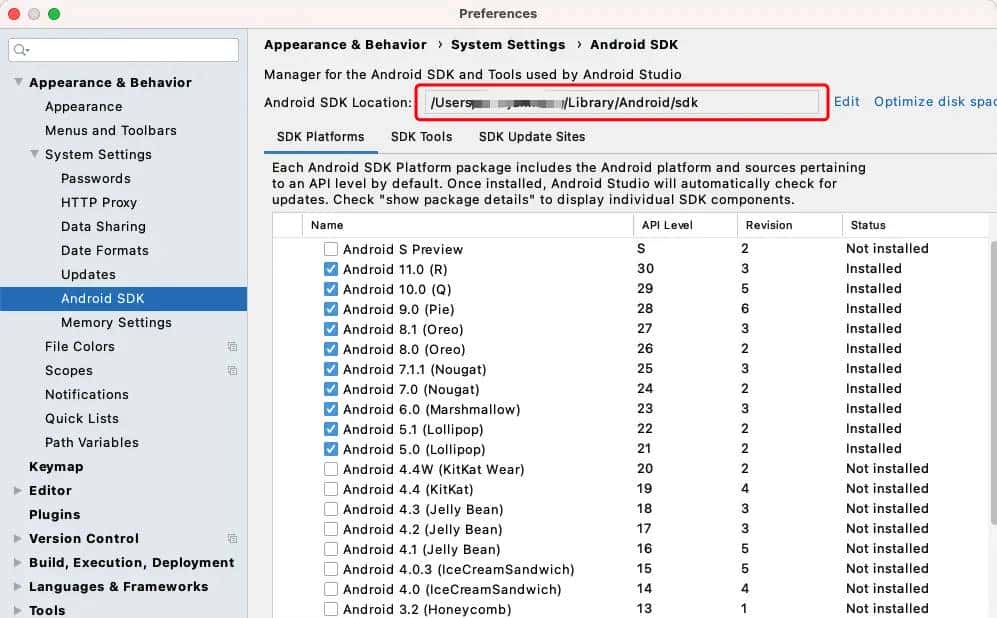
Task: Collapse the System Settings tree node
Action: coord(34,155)
